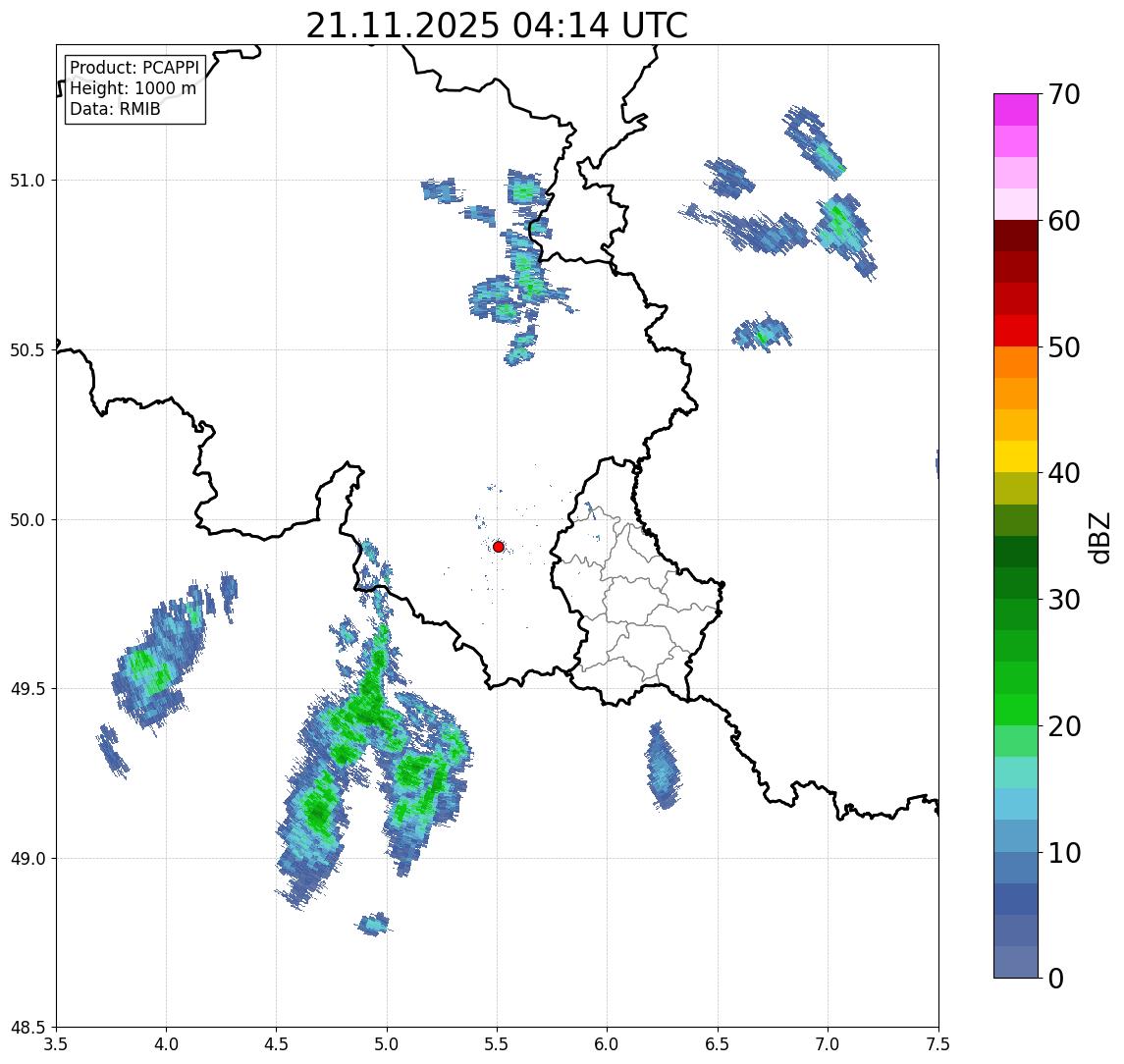
Task: Click the longitude axis label 6.0
Action: coord(608,1044)
